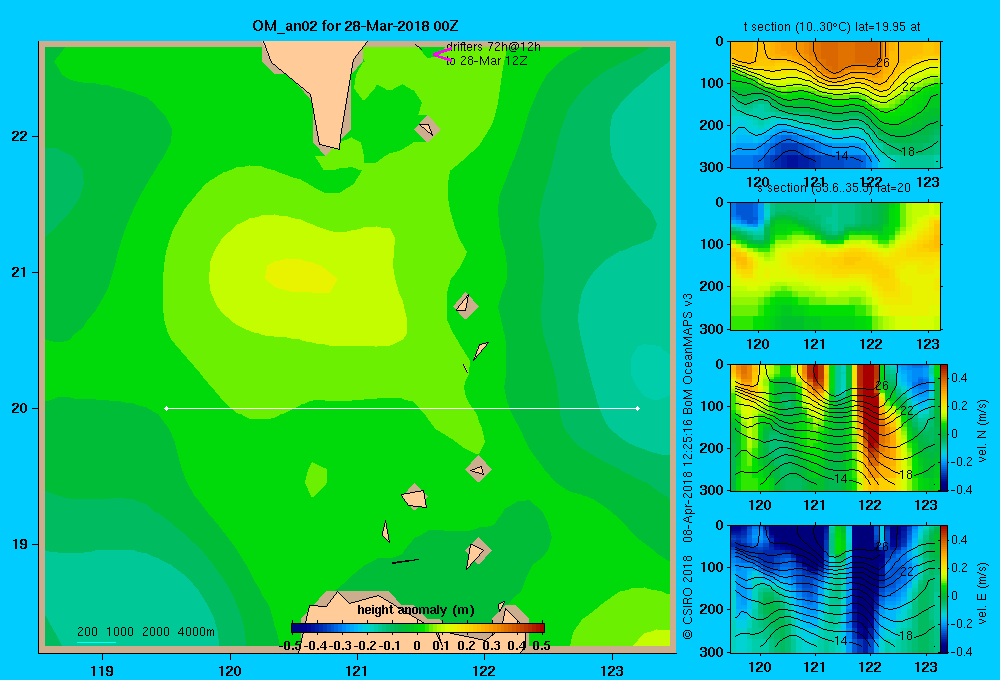Select the 'drifters 72h@12h' label

coord(493,47)
